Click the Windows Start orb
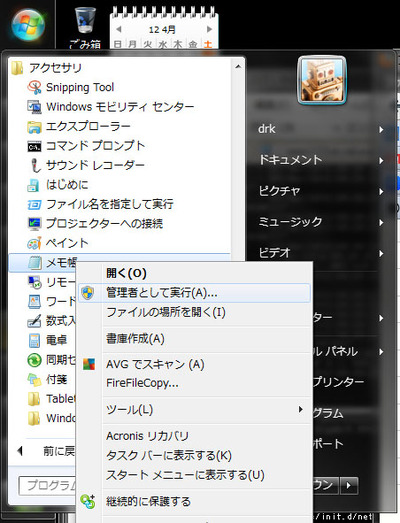 (x=28, y=25)
